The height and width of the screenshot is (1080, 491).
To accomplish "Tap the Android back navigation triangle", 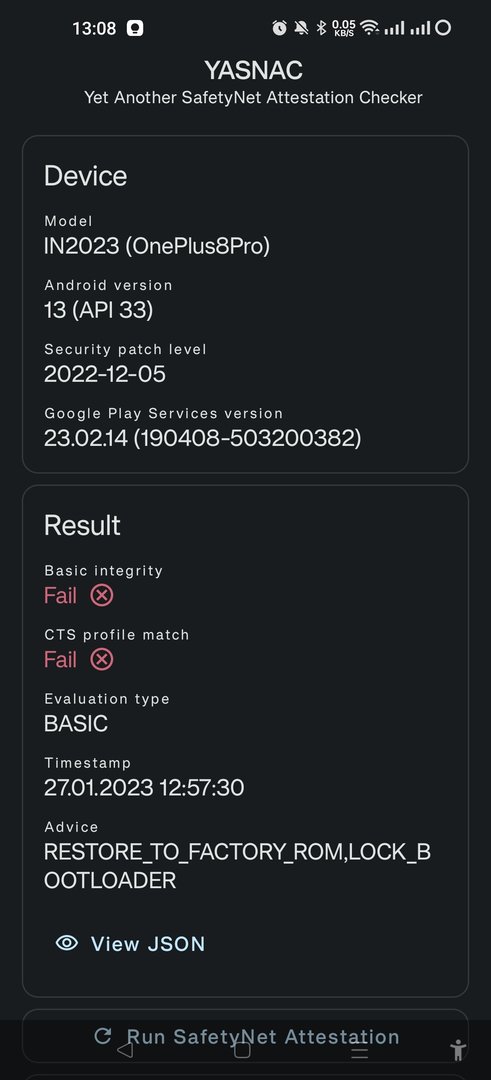I will click(x=125, y=1050).
